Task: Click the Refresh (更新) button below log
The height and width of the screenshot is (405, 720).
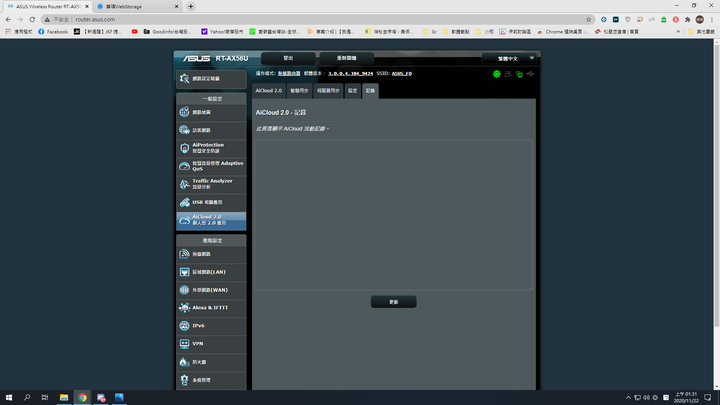Action: pos(394,302)
